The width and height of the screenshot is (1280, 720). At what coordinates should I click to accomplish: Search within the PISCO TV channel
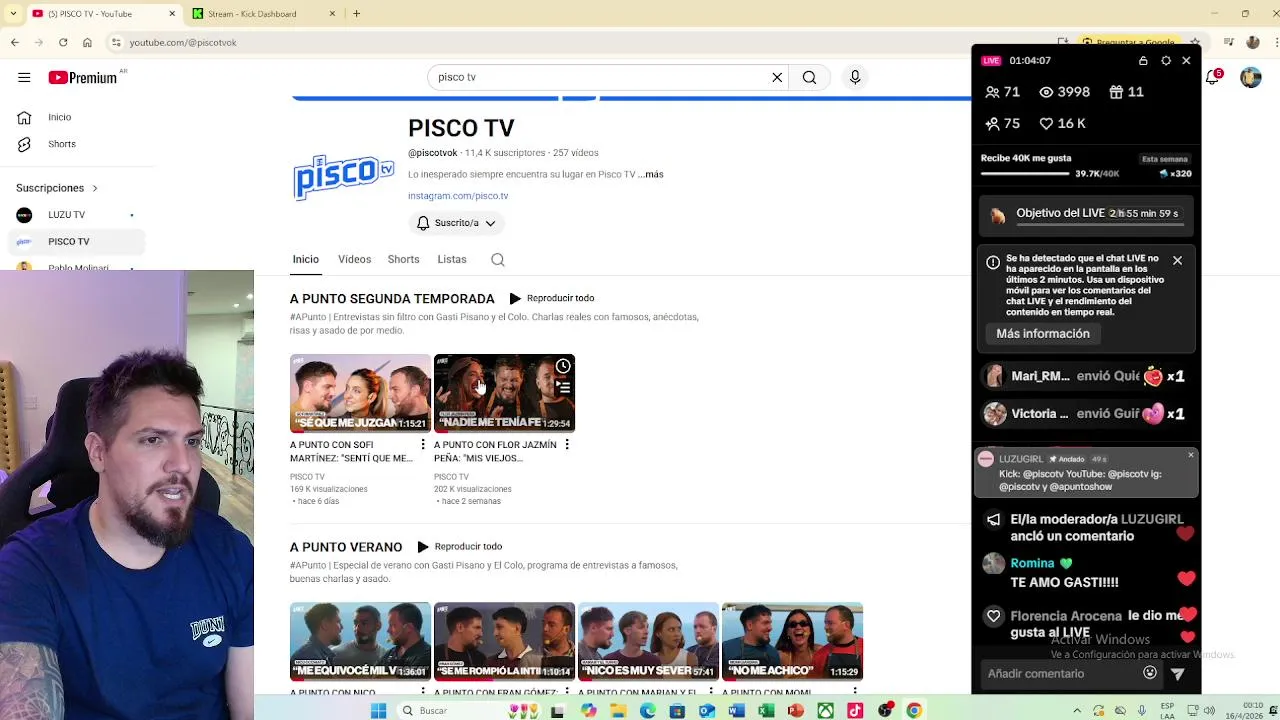coord(498,260)
